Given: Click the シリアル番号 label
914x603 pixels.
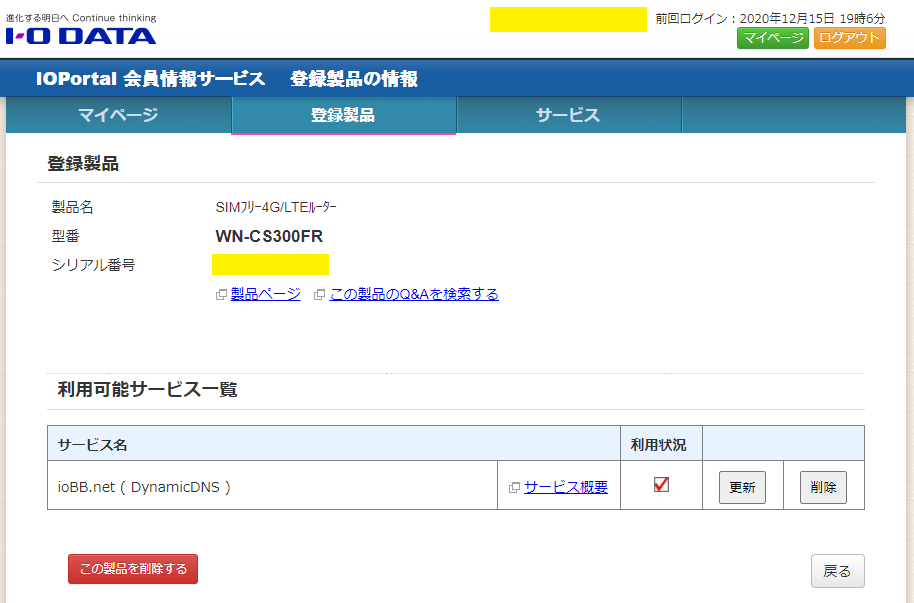Looking at the screenshot, I should [93, 265].
